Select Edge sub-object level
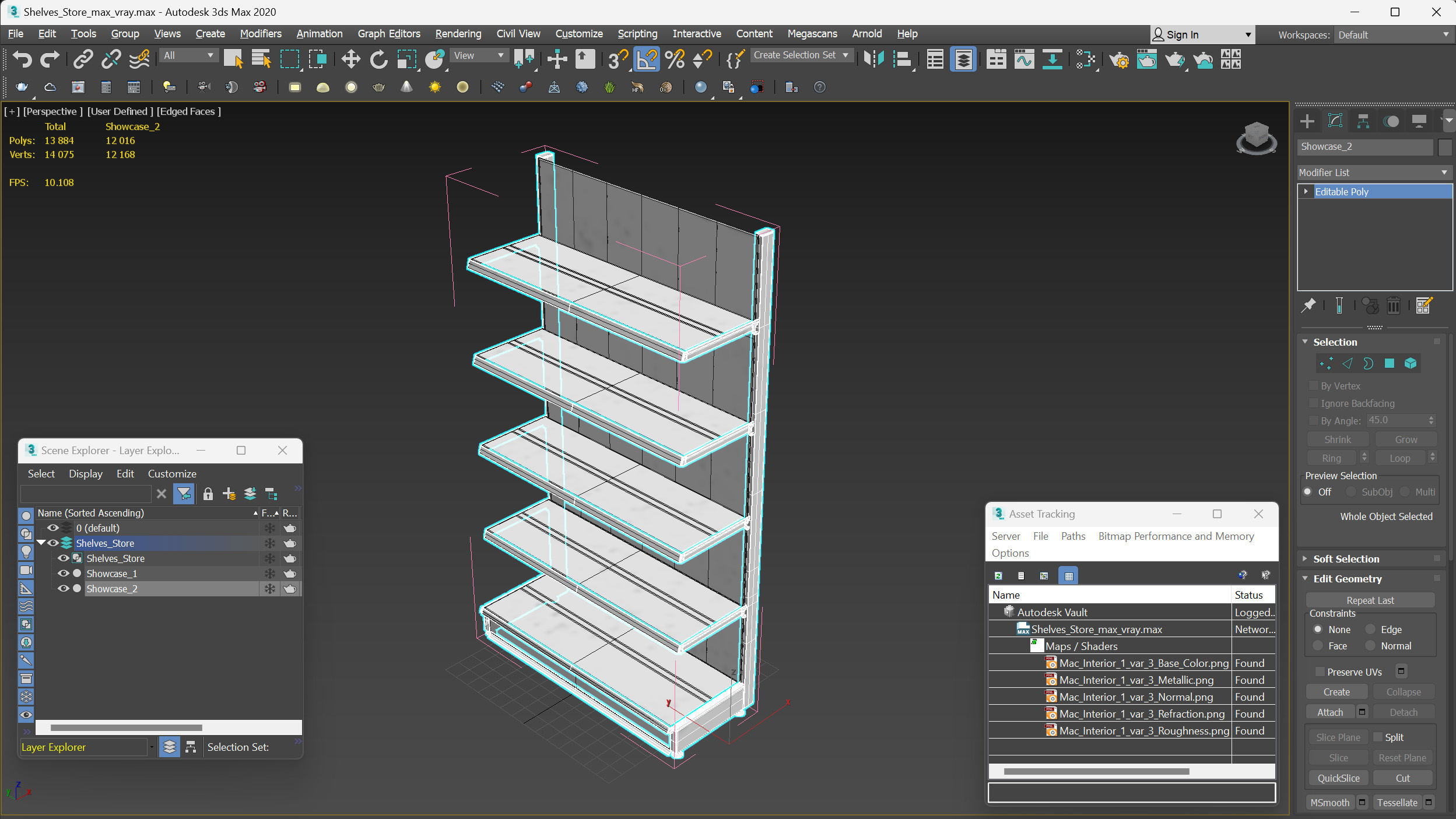Viewport: 1456px width, 819px height. tap(1347, 364)
